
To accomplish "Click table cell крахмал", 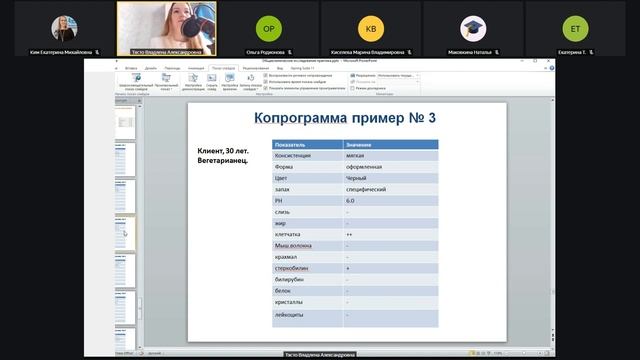I will (307, 257).
